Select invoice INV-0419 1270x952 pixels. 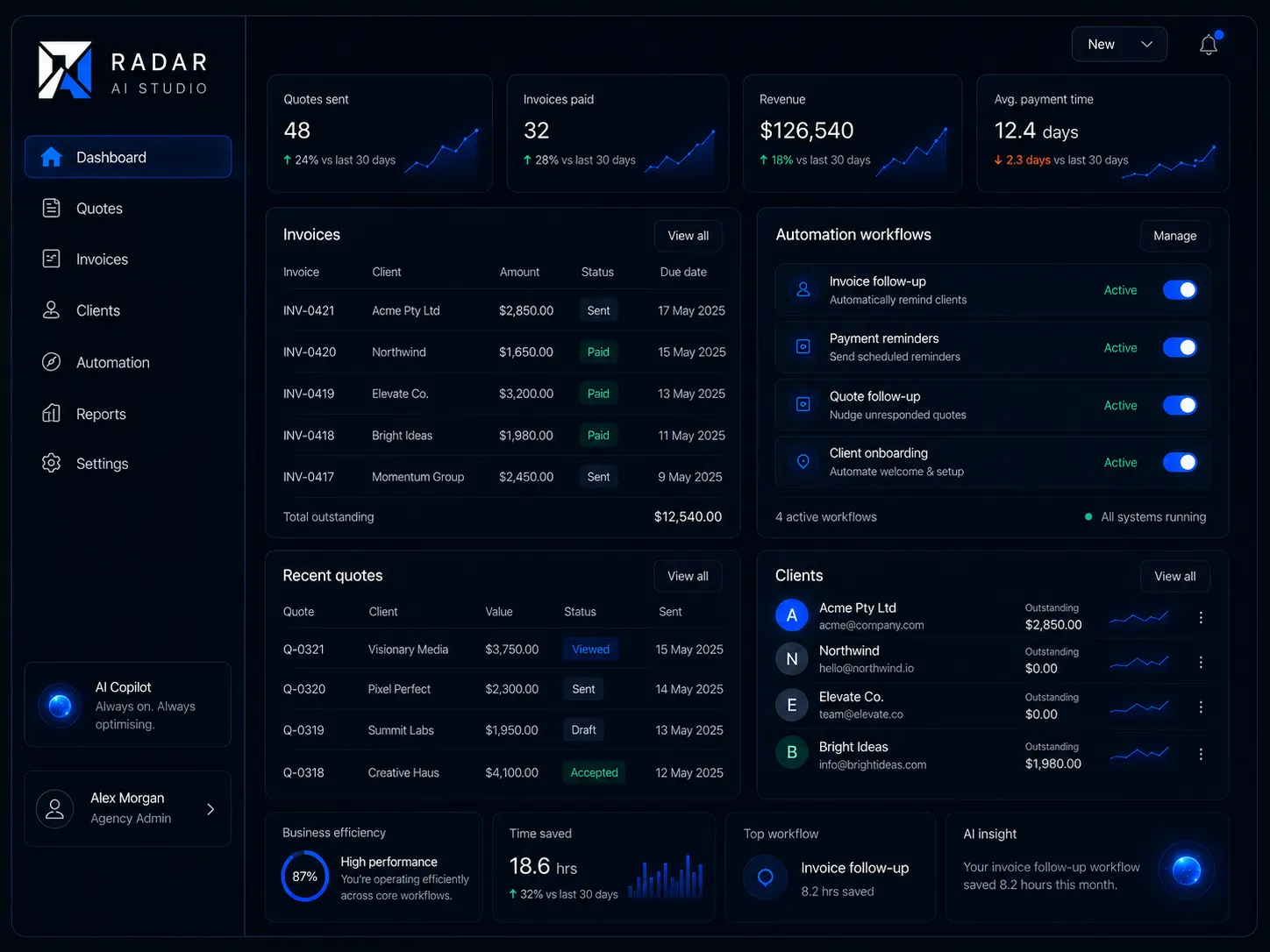309,394
